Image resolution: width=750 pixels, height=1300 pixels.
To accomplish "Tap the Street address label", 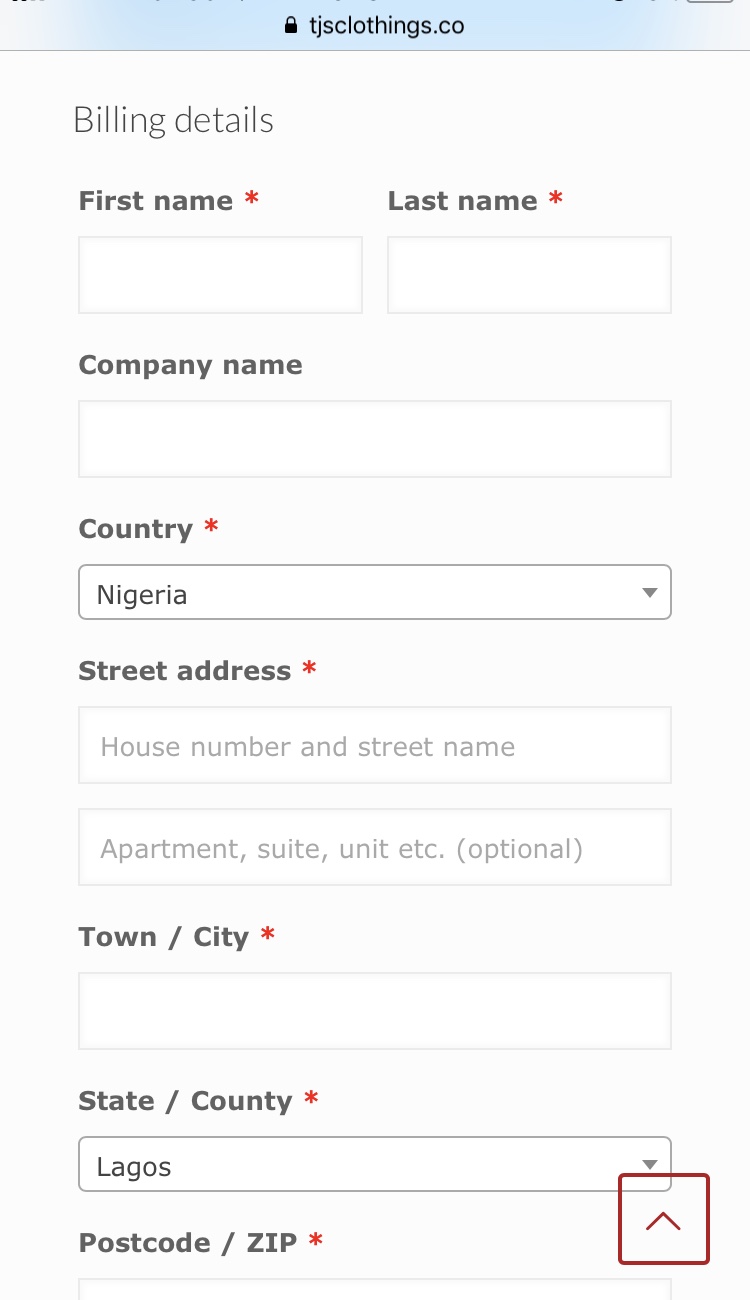I will coord(185,671).
